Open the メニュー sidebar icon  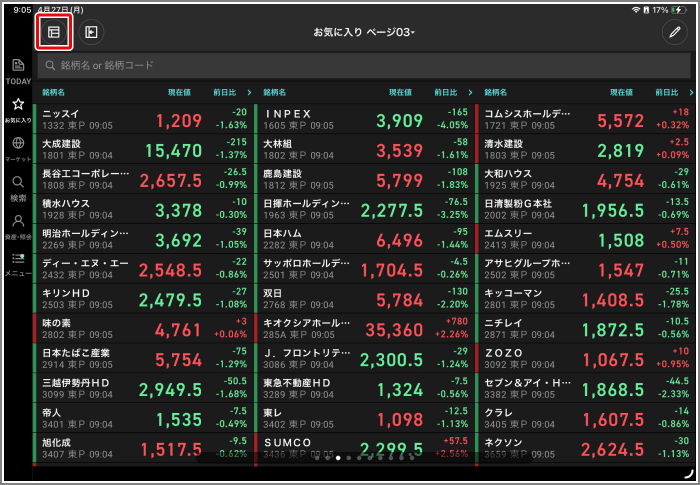point(18,264)
